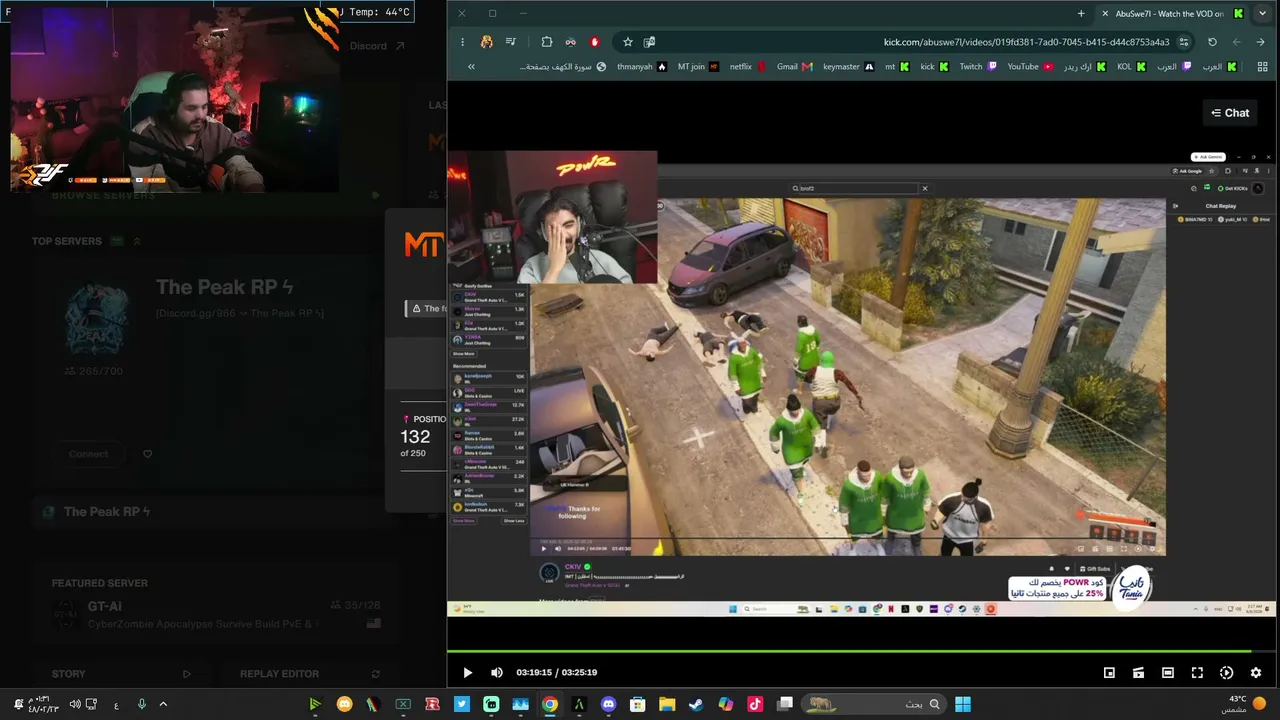Viewport: 1280px width, 720px height.
Task: Connect to The Peak RP server
Action: coord(89,454)
